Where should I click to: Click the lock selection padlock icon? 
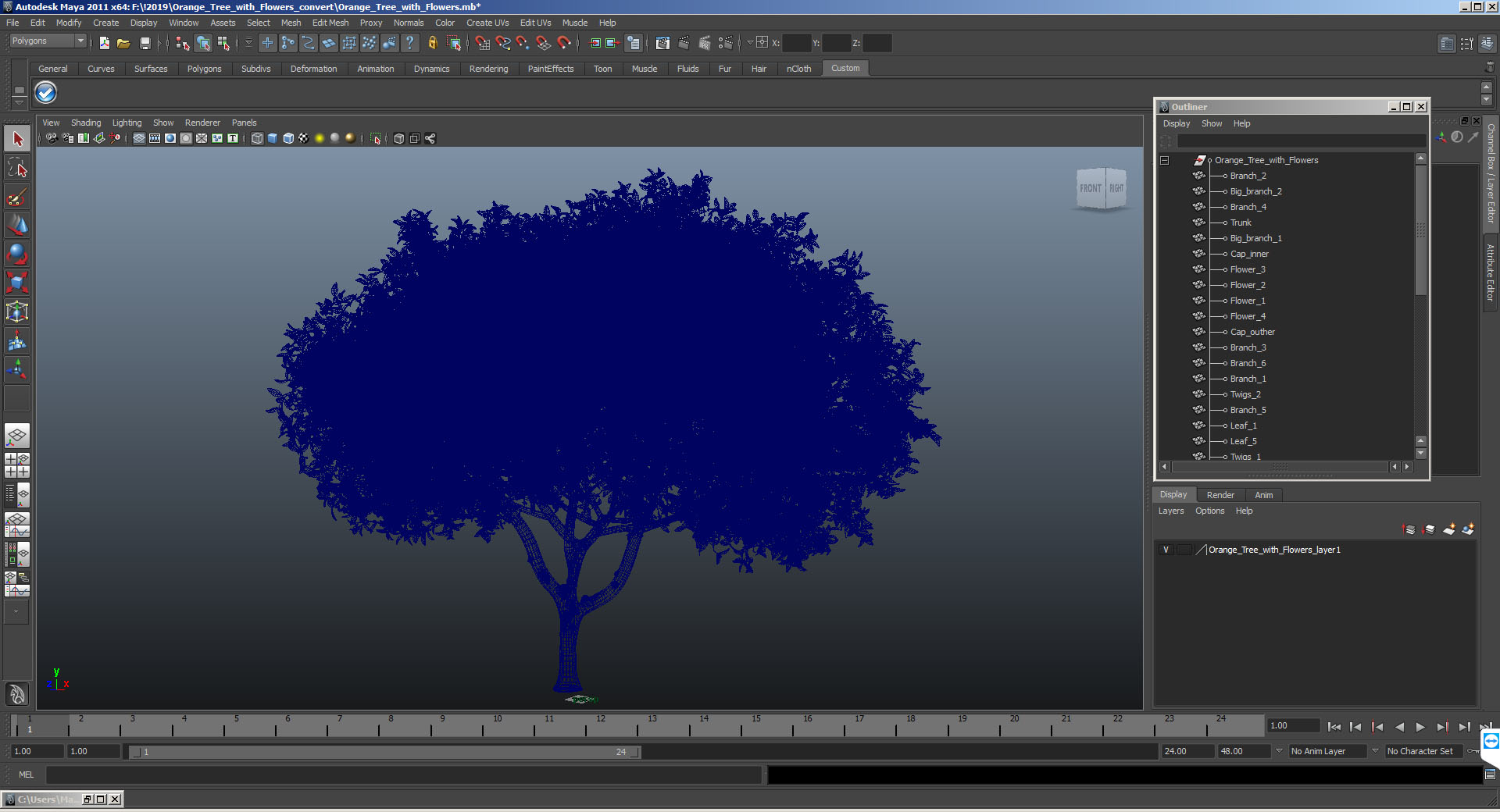tap(432, 43)
